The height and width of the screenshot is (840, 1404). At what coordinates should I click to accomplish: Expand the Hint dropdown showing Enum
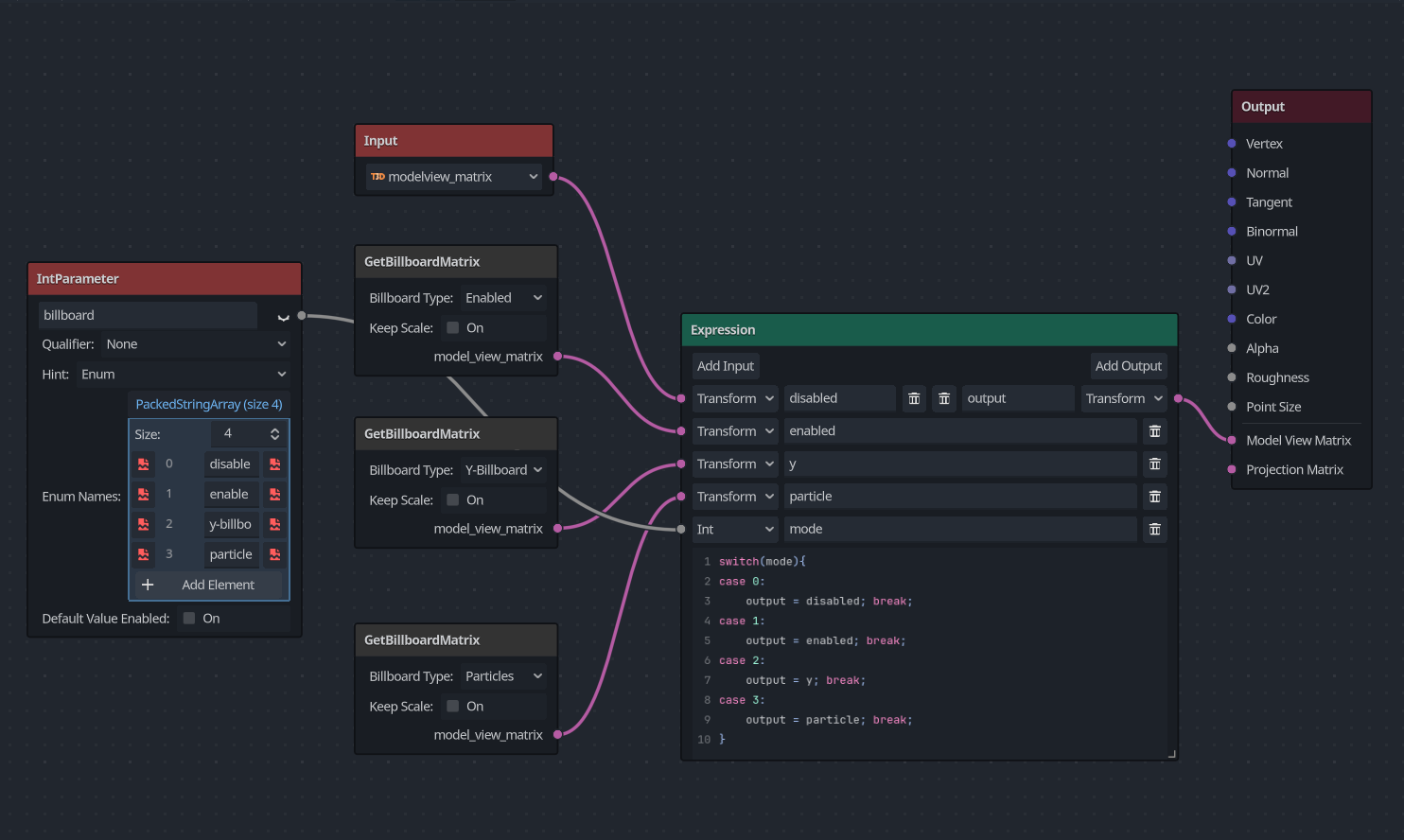(184, 375)
